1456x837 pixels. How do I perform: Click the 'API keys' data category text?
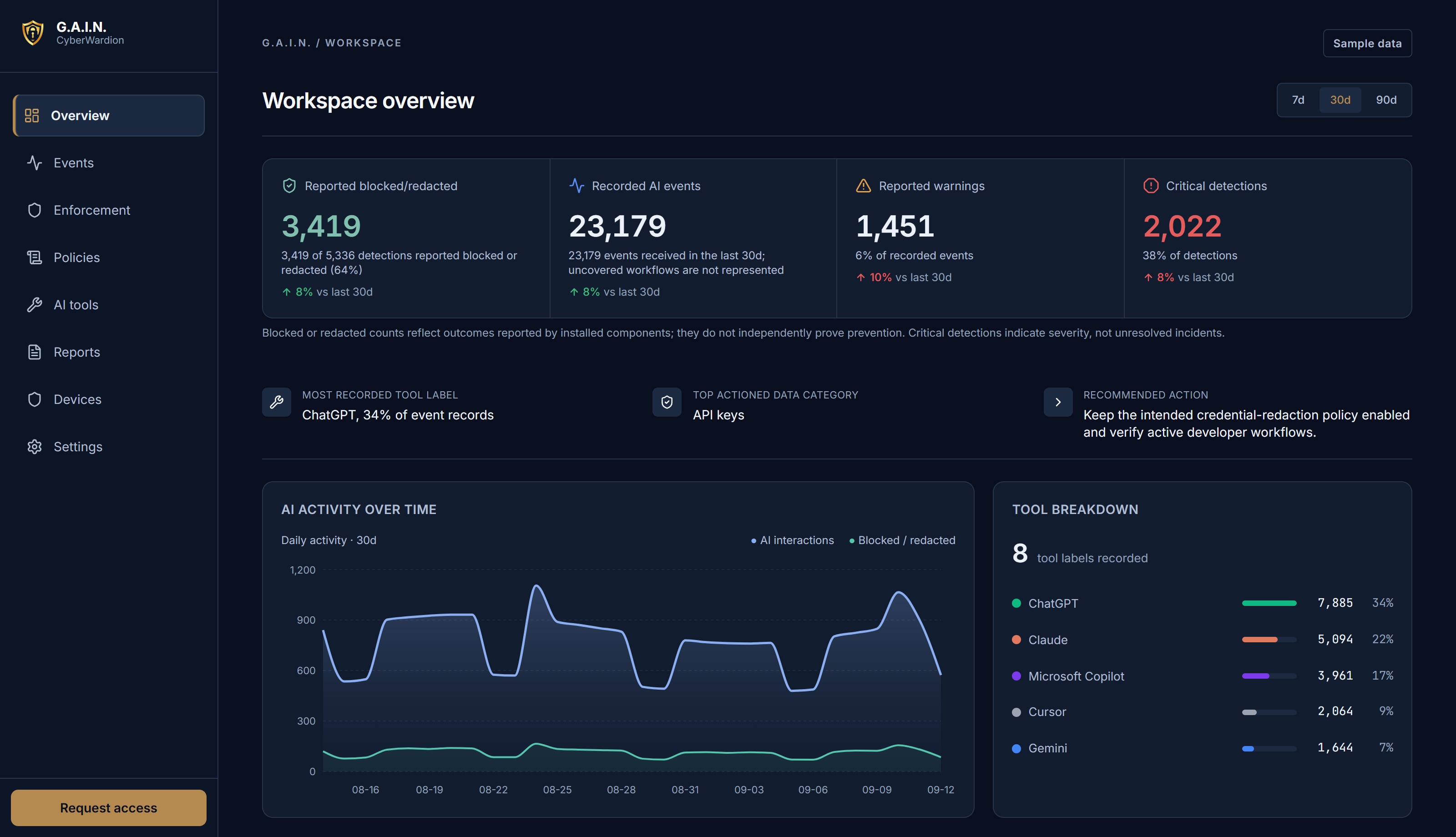tap(718, 415)
